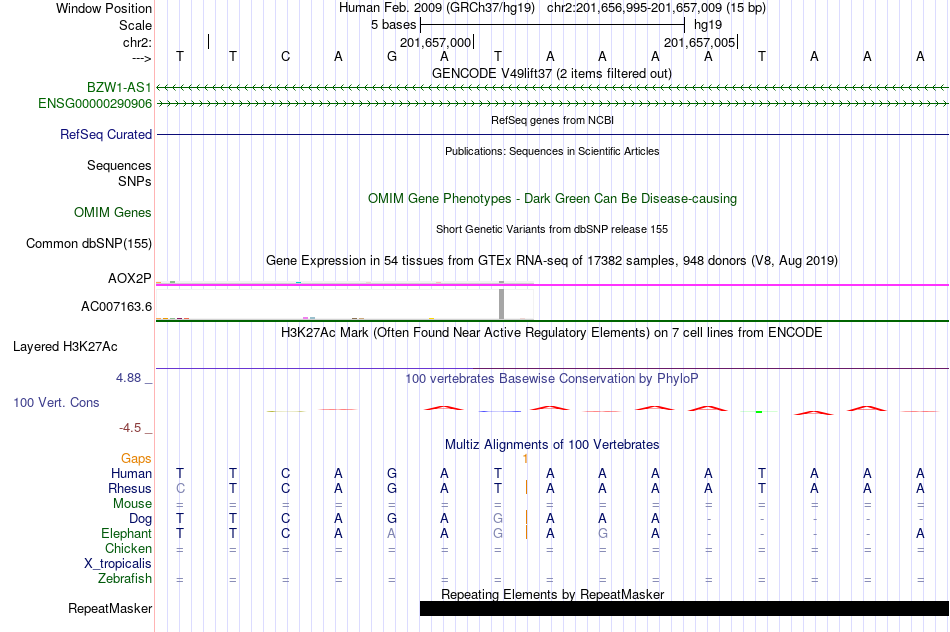Click the black RepeatMasker element bar

pyautogui.click(x=684, y=608)
